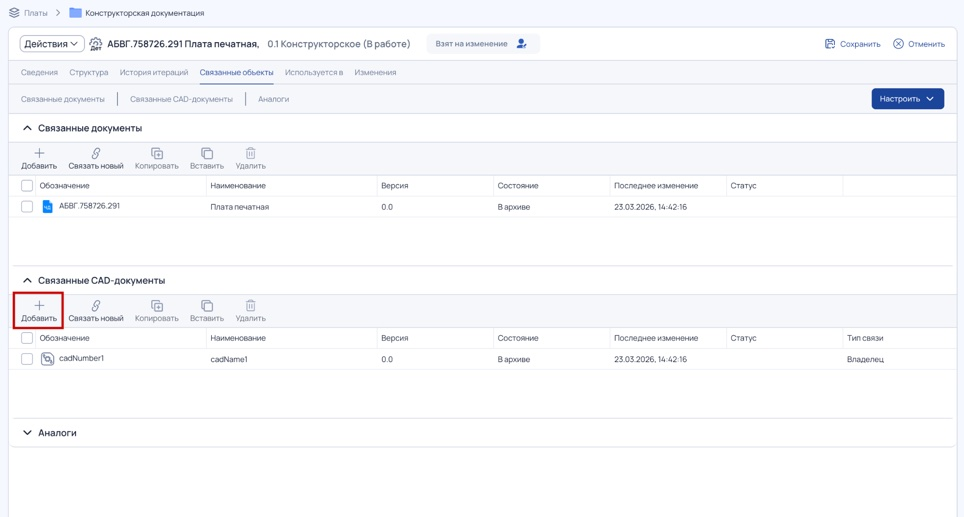This screenshot has width=964, height=517.
Task: Switch to the Структура tab
Action: click(89, 72)
